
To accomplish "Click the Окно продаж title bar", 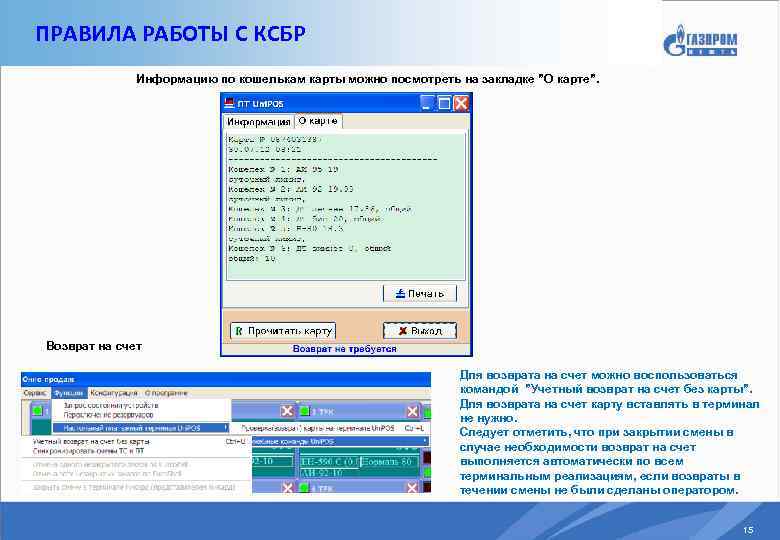I will (226, 379).
